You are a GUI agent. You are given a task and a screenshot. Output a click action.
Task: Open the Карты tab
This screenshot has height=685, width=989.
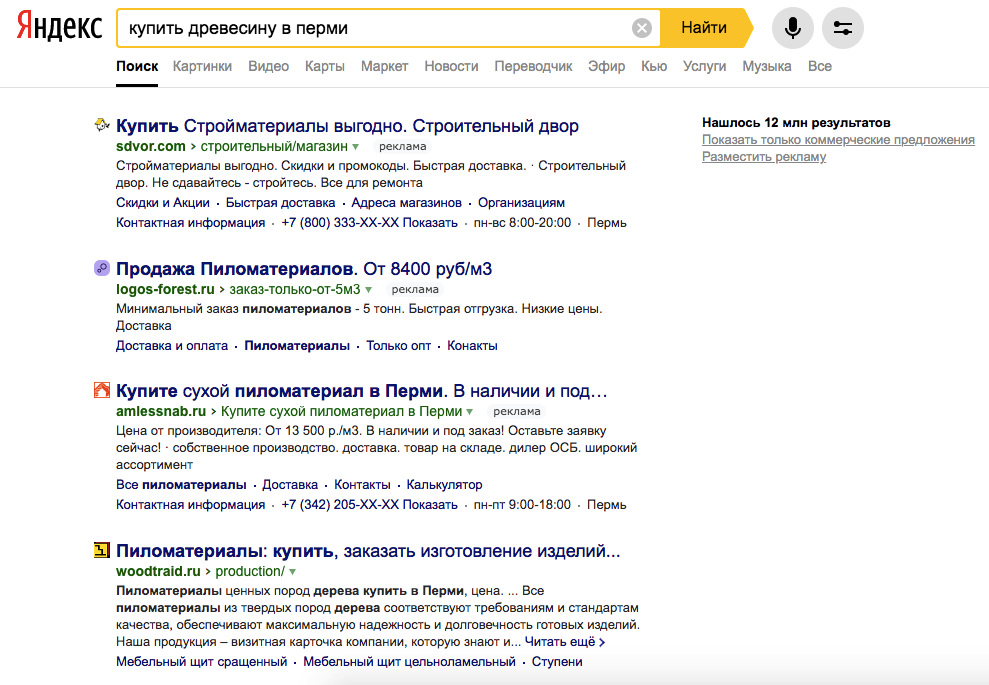324,66
